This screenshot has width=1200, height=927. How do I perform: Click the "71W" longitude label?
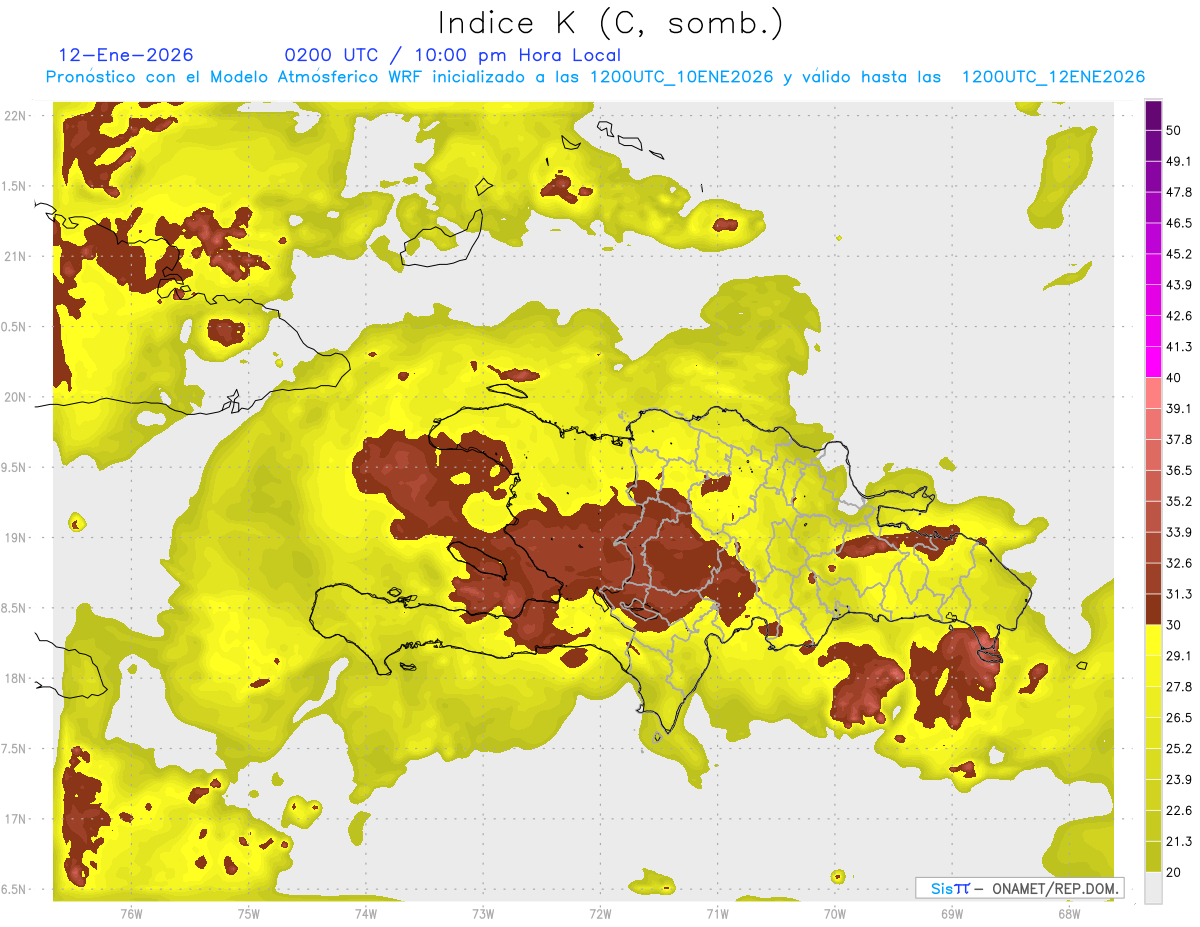[717, 914]
